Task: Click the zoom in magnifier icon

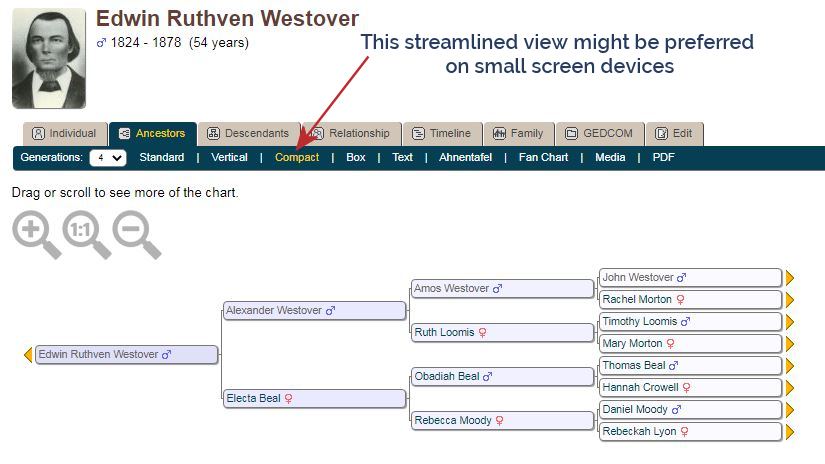Action: tap(36, 235)
